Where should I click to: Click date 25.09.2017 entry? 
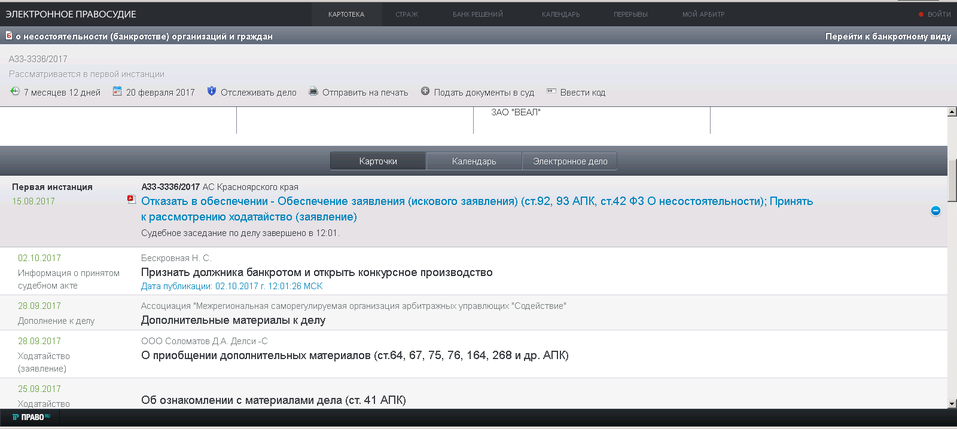(x=39, y=389)
